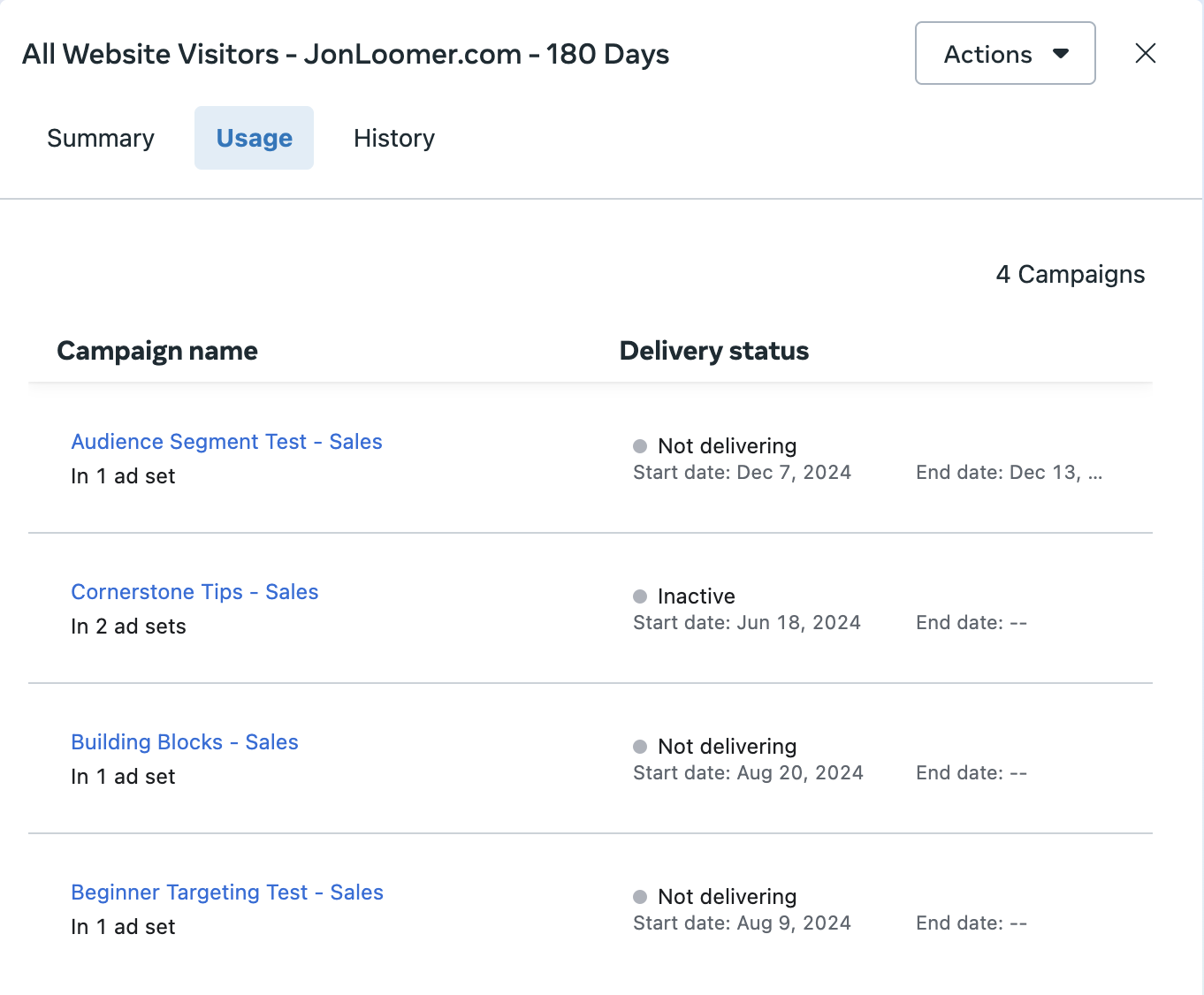Click gray status dot for Audience Segment Test
The image size is (1204, 995).
(640, 446)
